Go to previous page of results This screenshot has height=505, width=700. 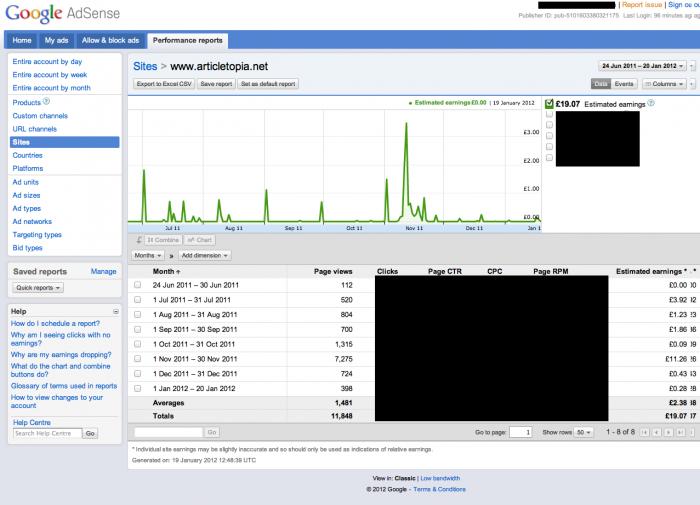[656, 432]
